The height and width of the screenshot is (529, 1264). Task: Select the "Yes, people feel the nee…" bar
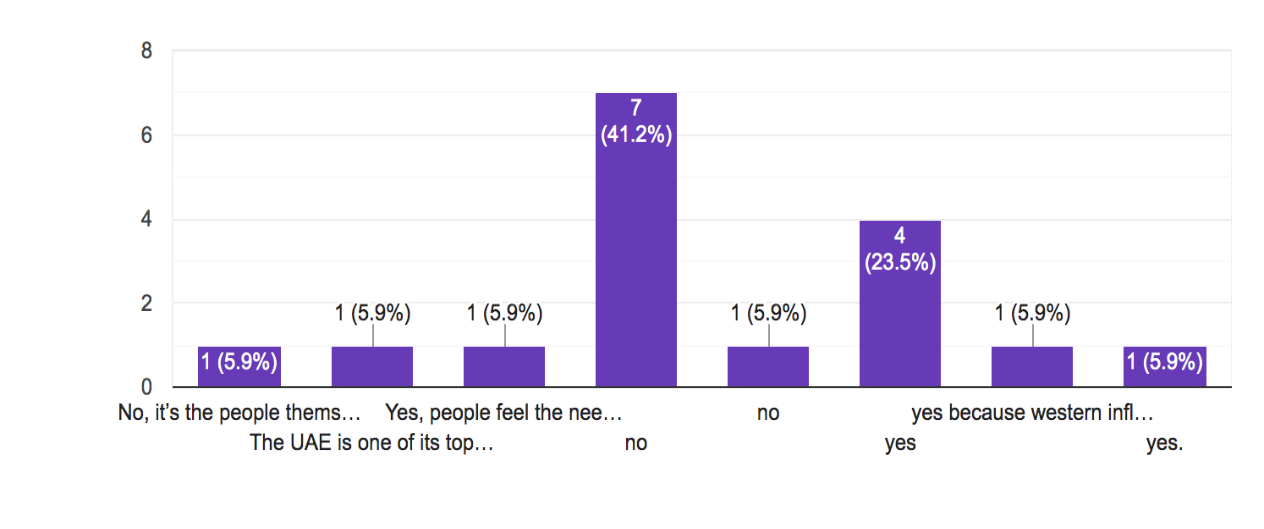(504, 366)
